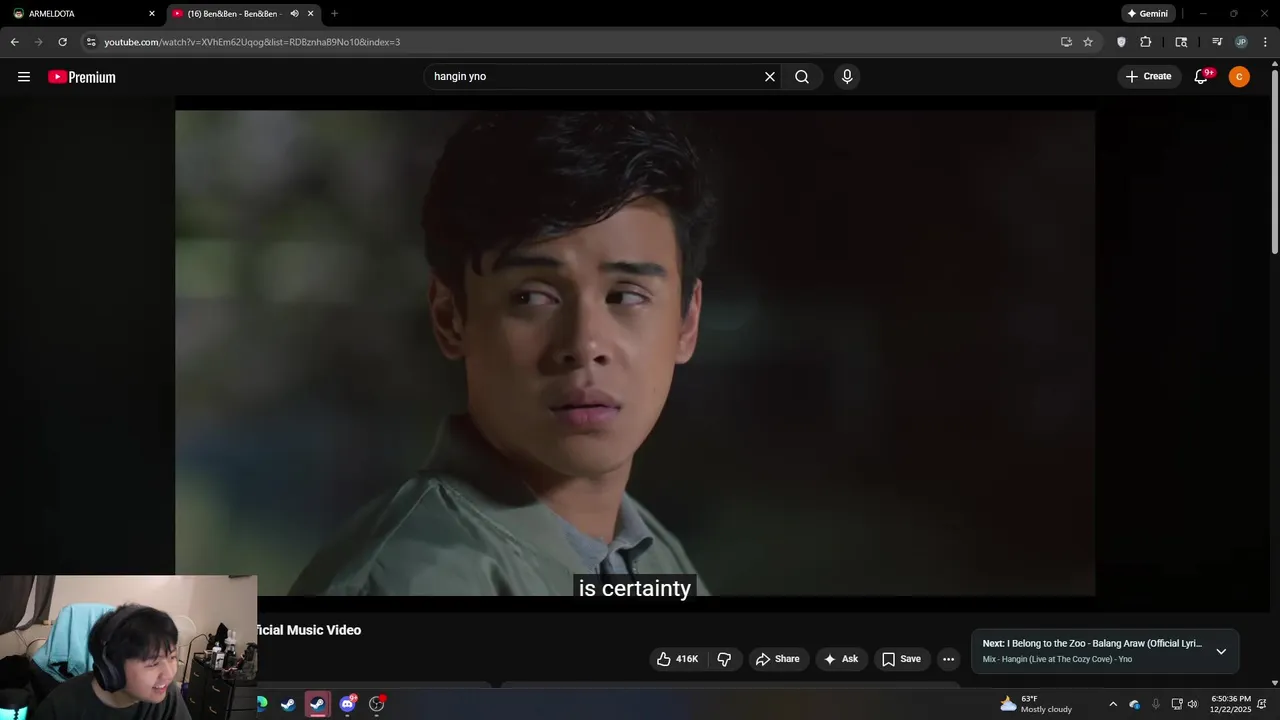Open the three-dot more actions menu
The width and height of the screenshot is (1280, 720).
(x=949, y=659)
